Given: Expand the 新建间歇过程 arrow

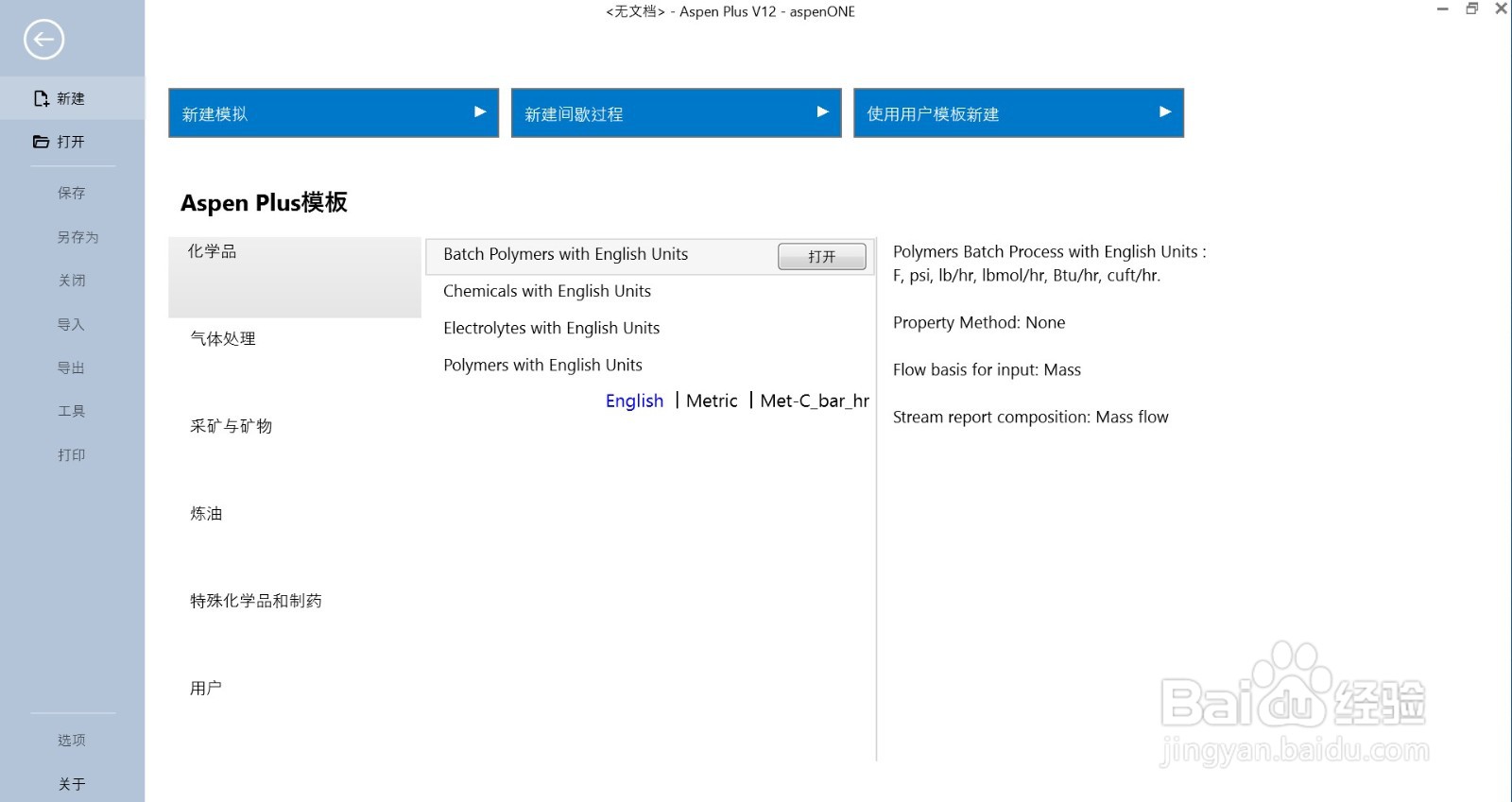Looking at the screenshot, I should point(823,111).
